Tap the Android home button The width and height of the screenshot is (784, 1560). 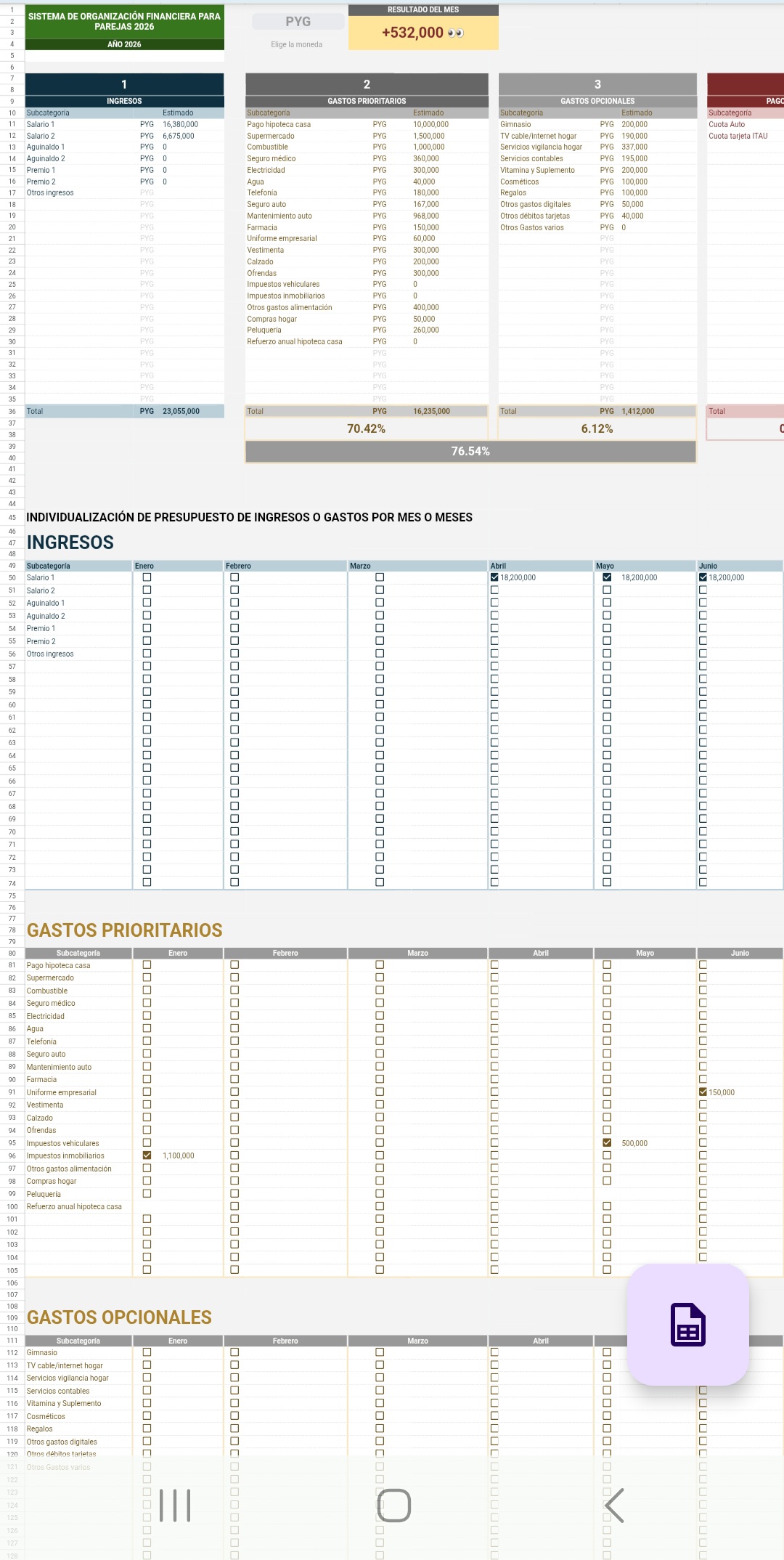coord(394,1505)
